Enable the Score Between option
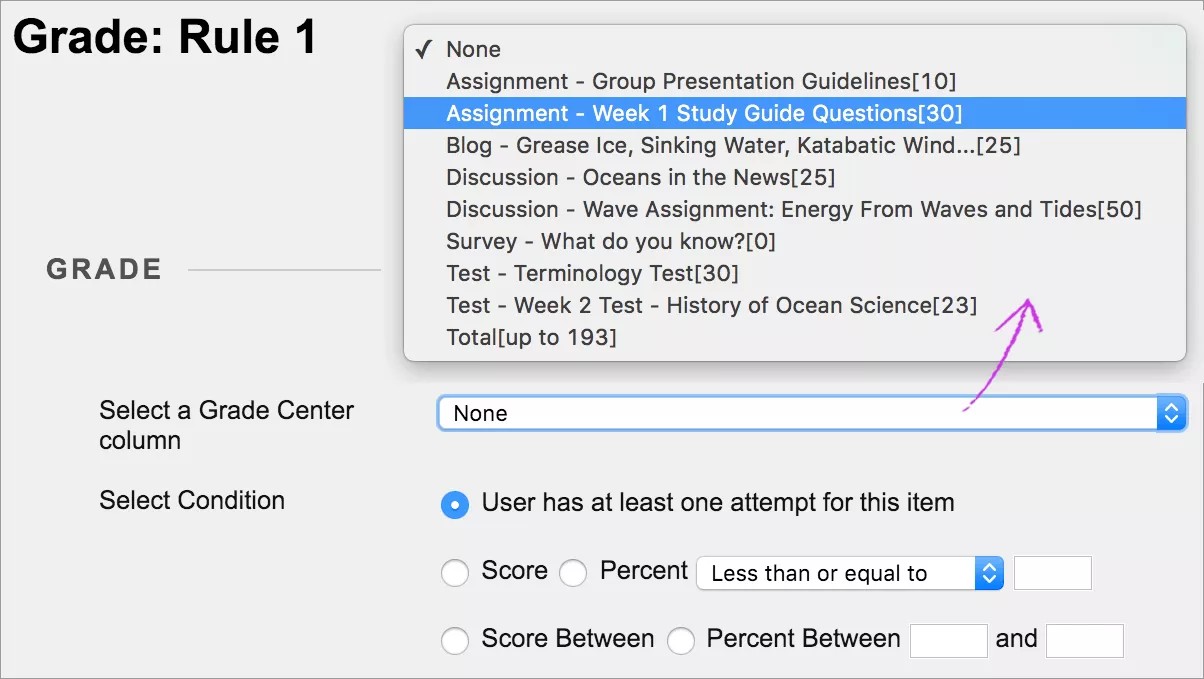The image size is (1204, 679). tap(455, 640)
